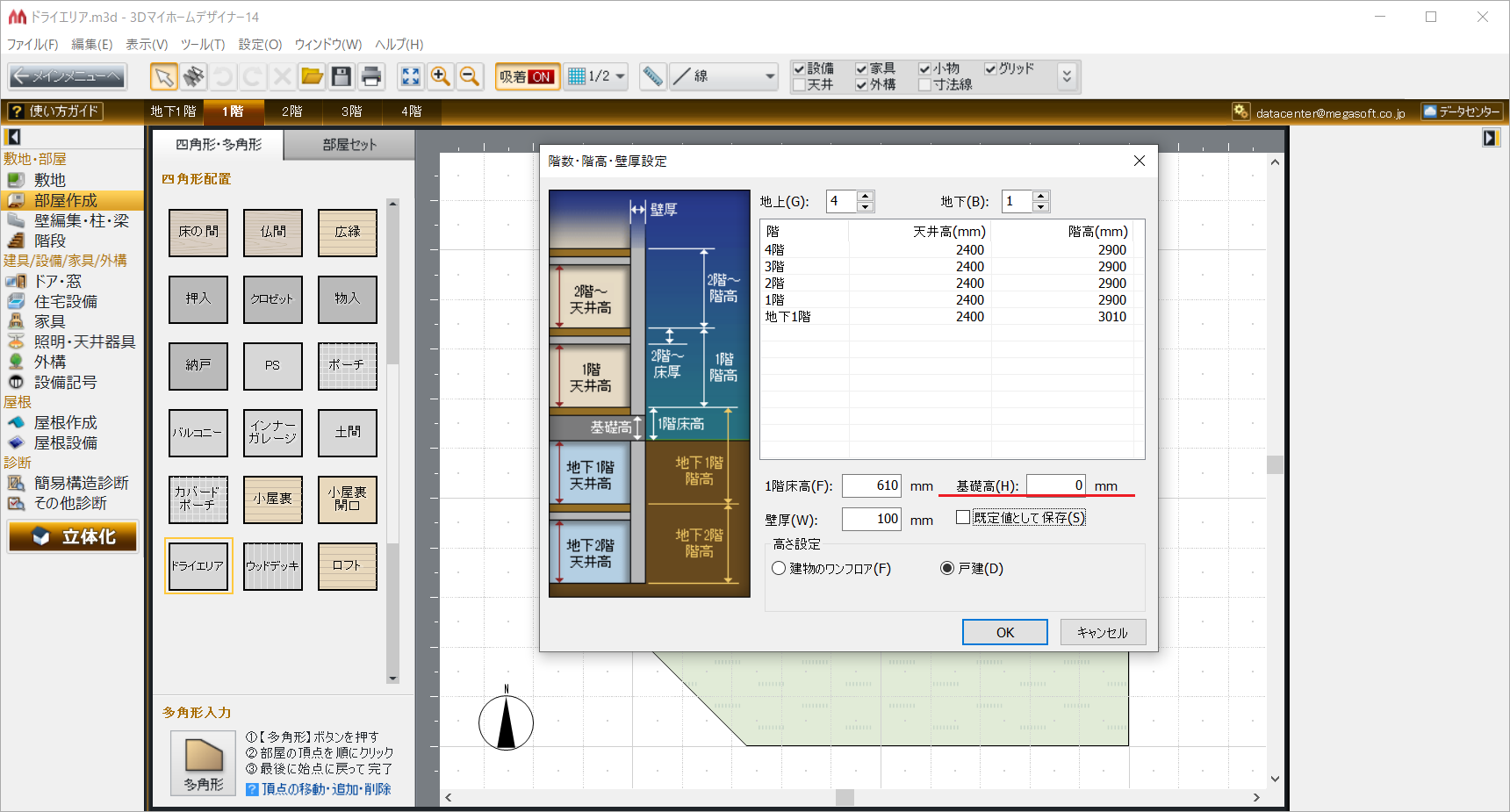Select the 建物のワンフロア radio button
Screen dimensions: 1510x812
(x=779, y=569)
